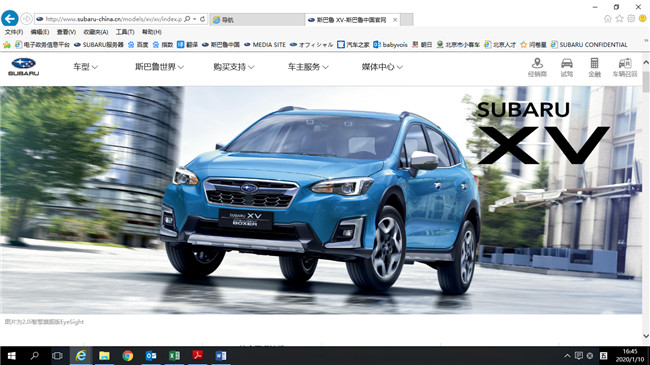Open the SUBARU CONFIDENTIAL bookmark
The width and height of the screenshot is (650, 365).
(x=589, y=44)
